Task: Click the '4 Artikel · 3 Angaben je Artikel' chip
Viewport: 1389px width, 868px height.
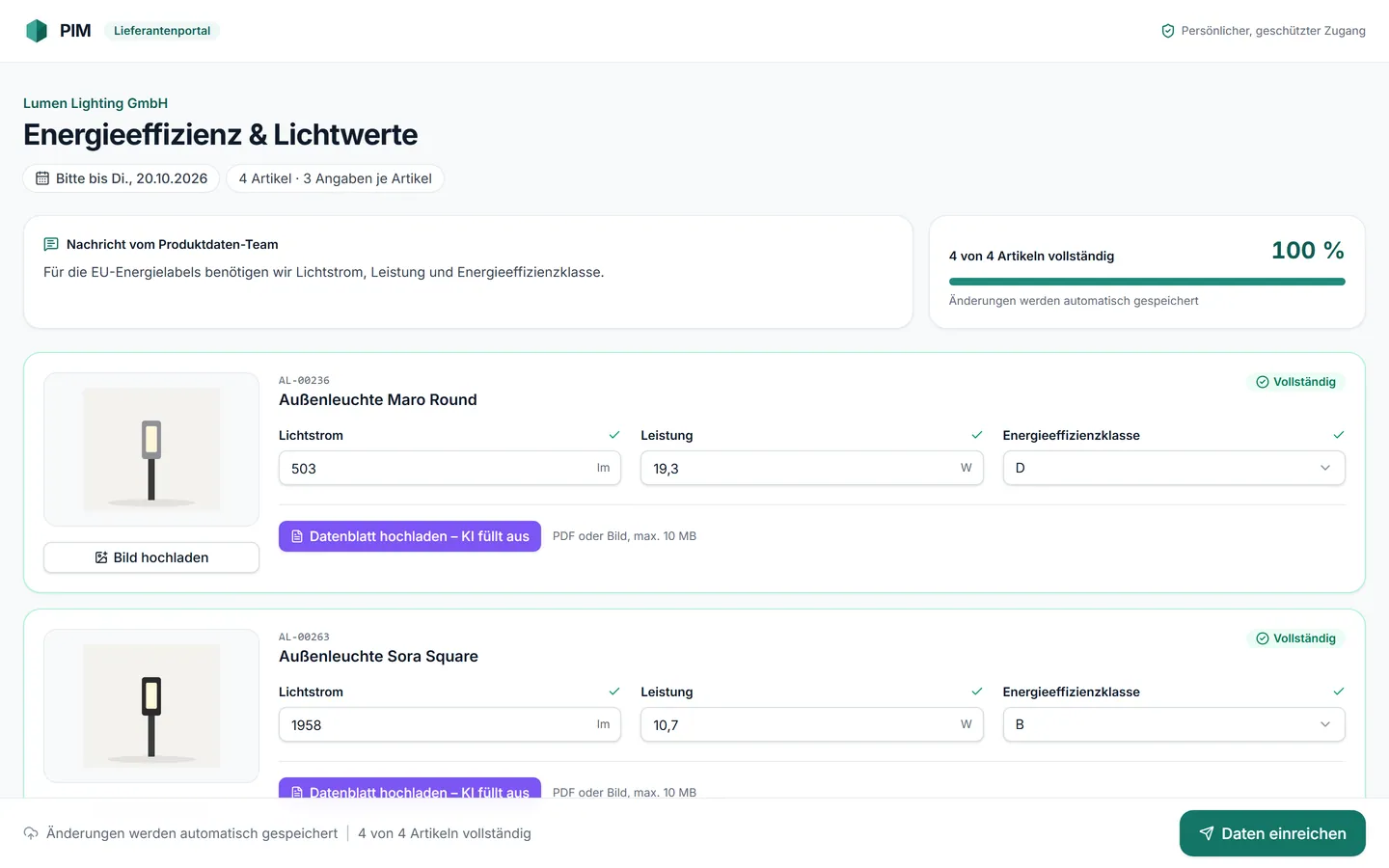Action: coord(336,178)
